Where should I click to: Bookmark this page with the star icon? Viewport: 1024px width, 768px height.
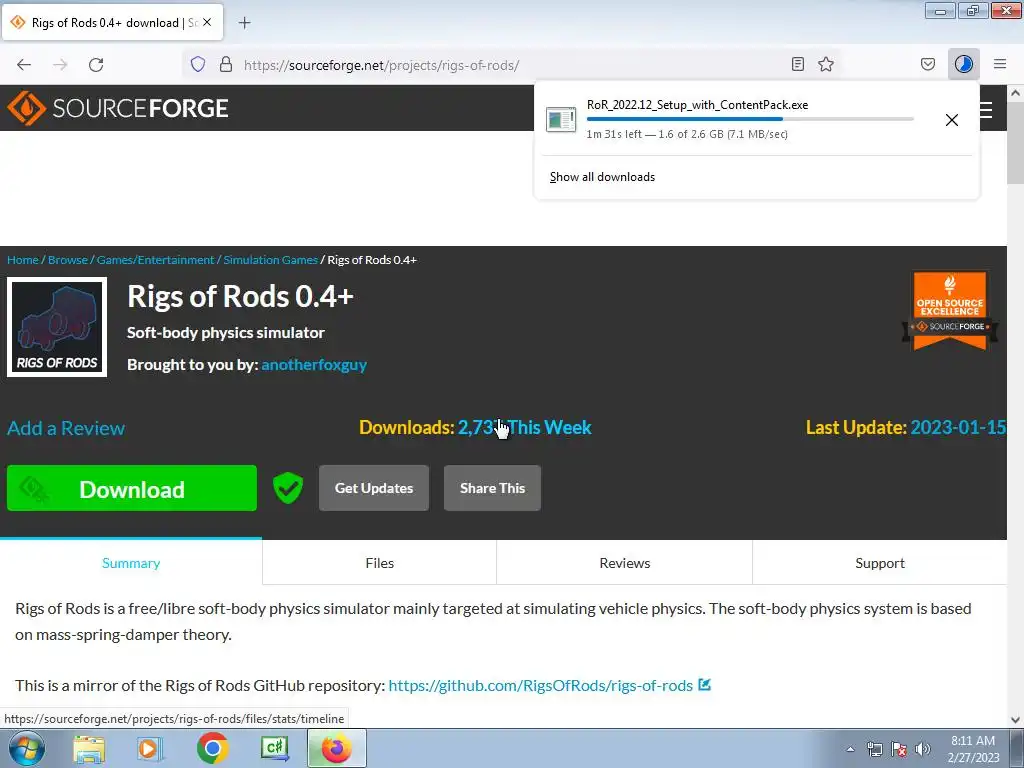[x=826, y=64]
